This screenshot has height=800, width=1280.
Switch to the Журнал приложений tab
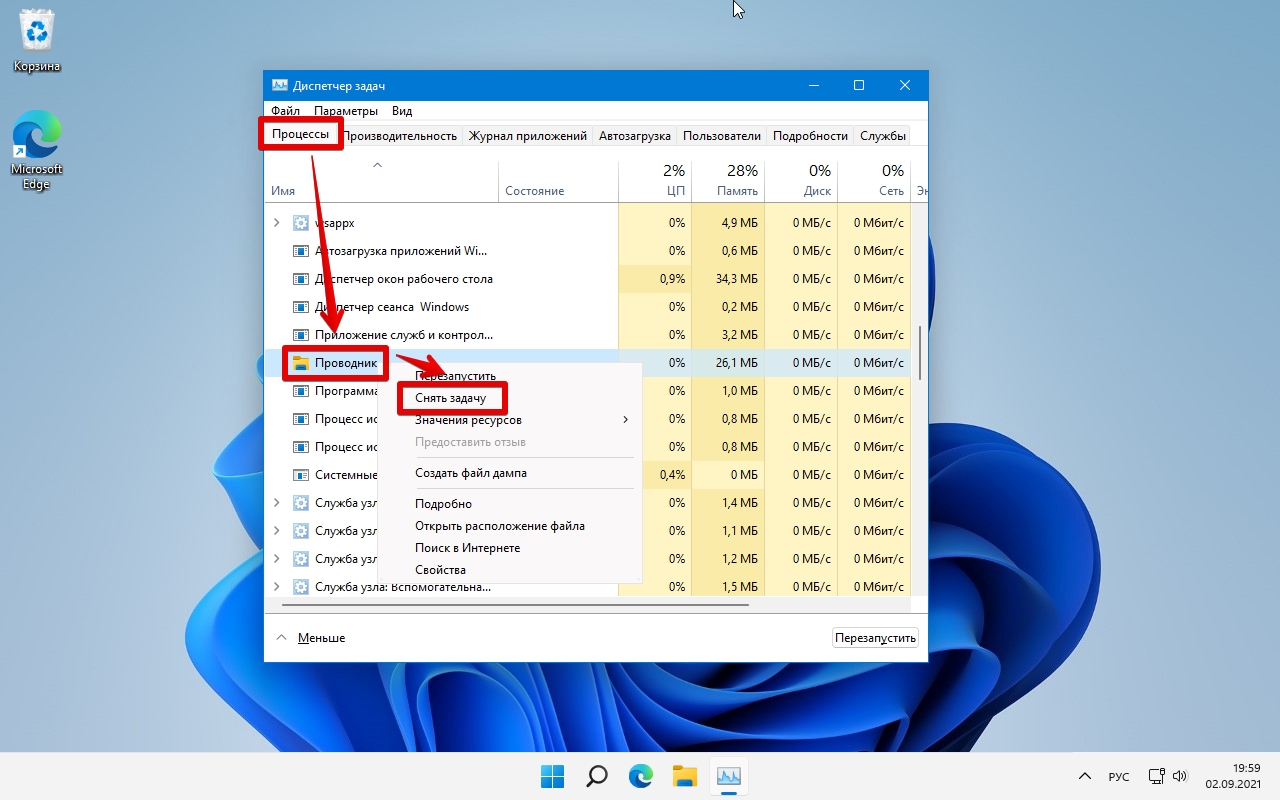(528, 136)
